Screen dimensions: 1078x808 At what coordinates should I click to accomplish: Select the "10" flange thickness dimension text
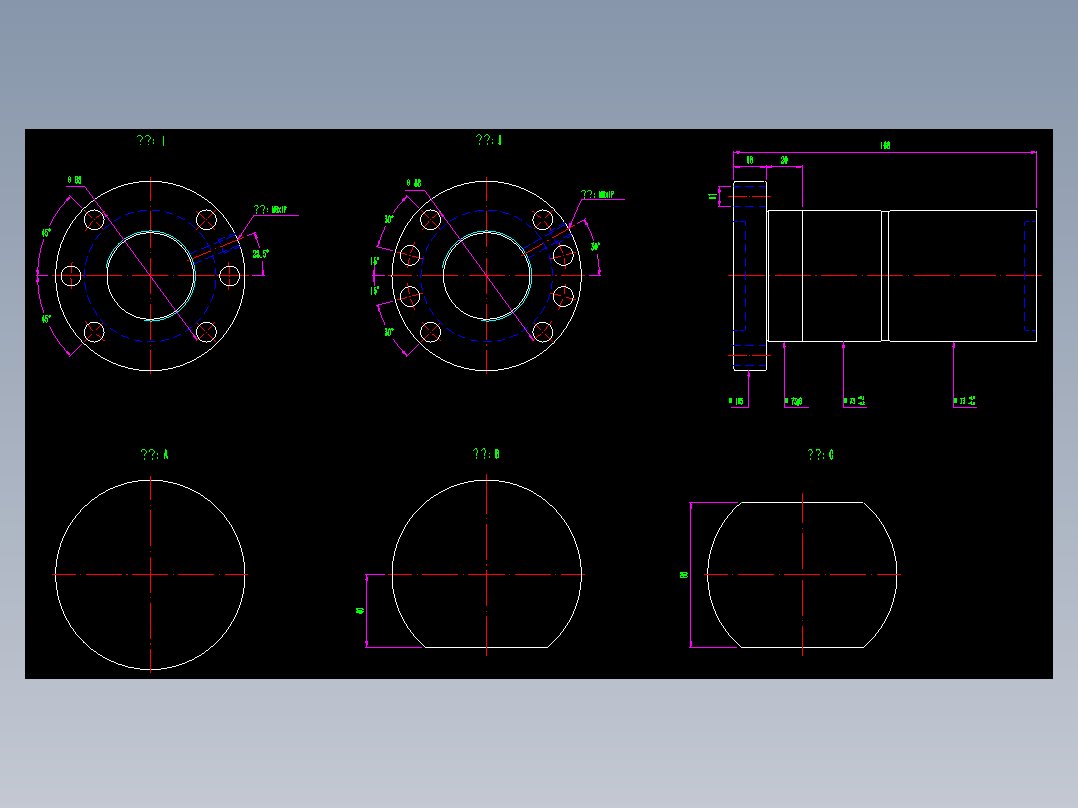[749, 160]
